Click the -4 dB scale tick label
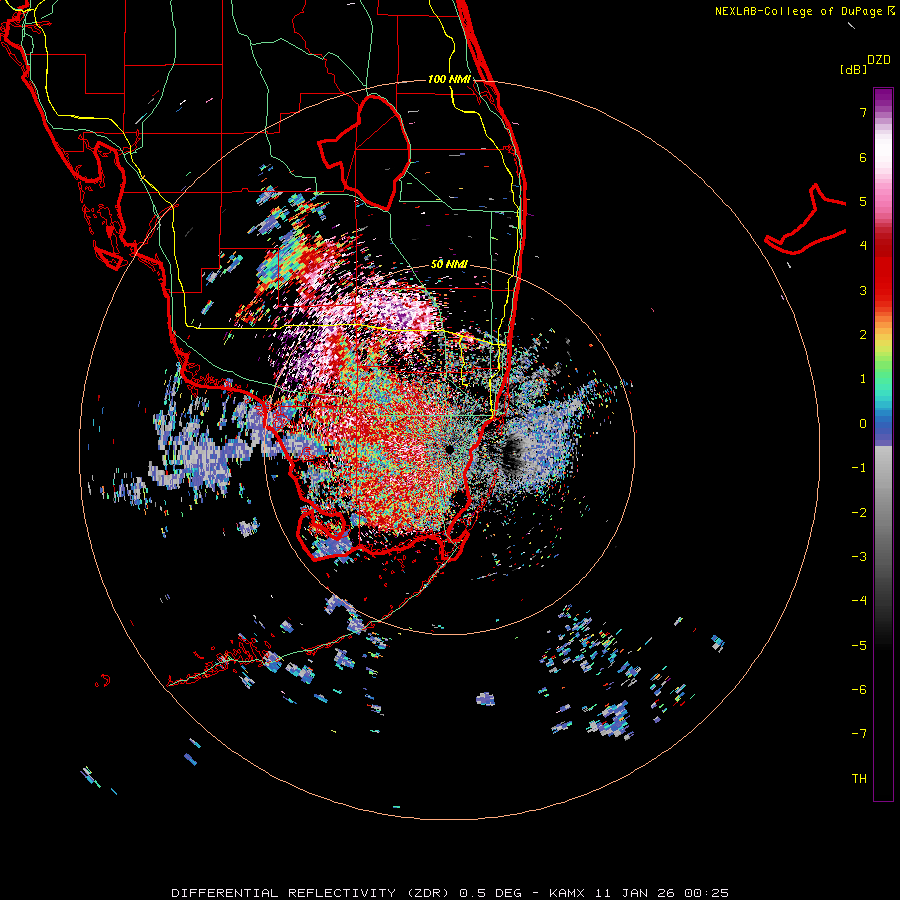The height and width of the screenshot is (900, 900). pyautogui.click(x=859, y=601)
